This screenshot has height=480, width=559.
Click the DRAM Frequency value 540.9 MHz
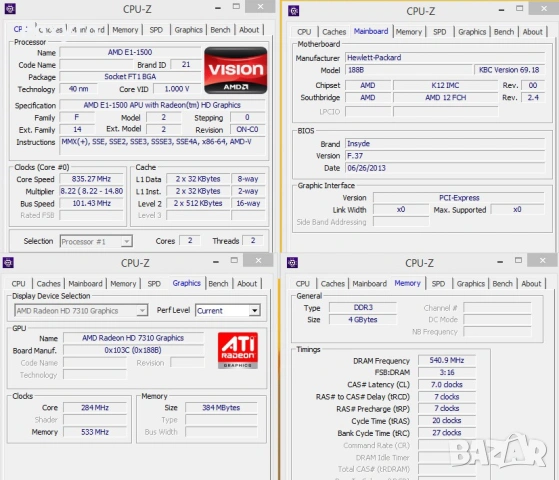click(447, 361)
